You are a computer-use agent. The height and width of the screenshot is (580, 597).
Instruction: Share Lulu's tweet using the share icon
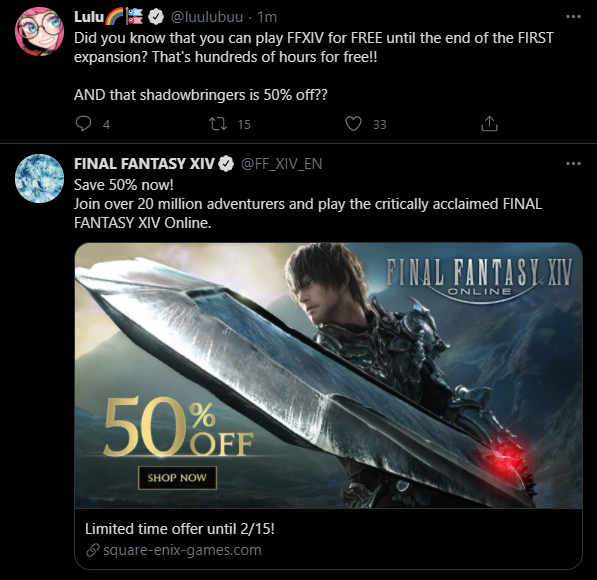[489, 123]
